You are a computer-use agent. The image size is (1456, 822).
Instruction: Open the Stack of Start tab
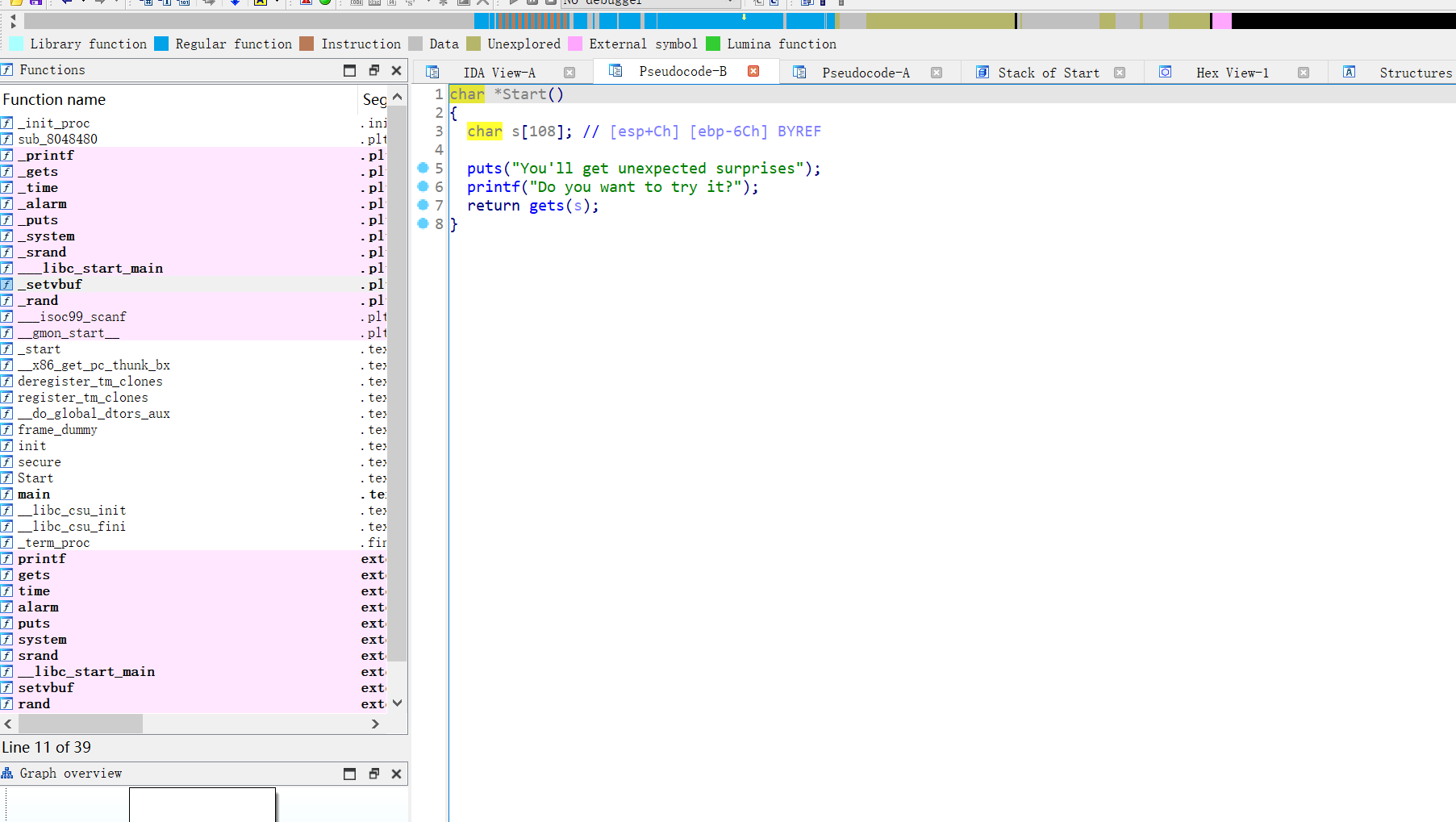(1048, 73)
